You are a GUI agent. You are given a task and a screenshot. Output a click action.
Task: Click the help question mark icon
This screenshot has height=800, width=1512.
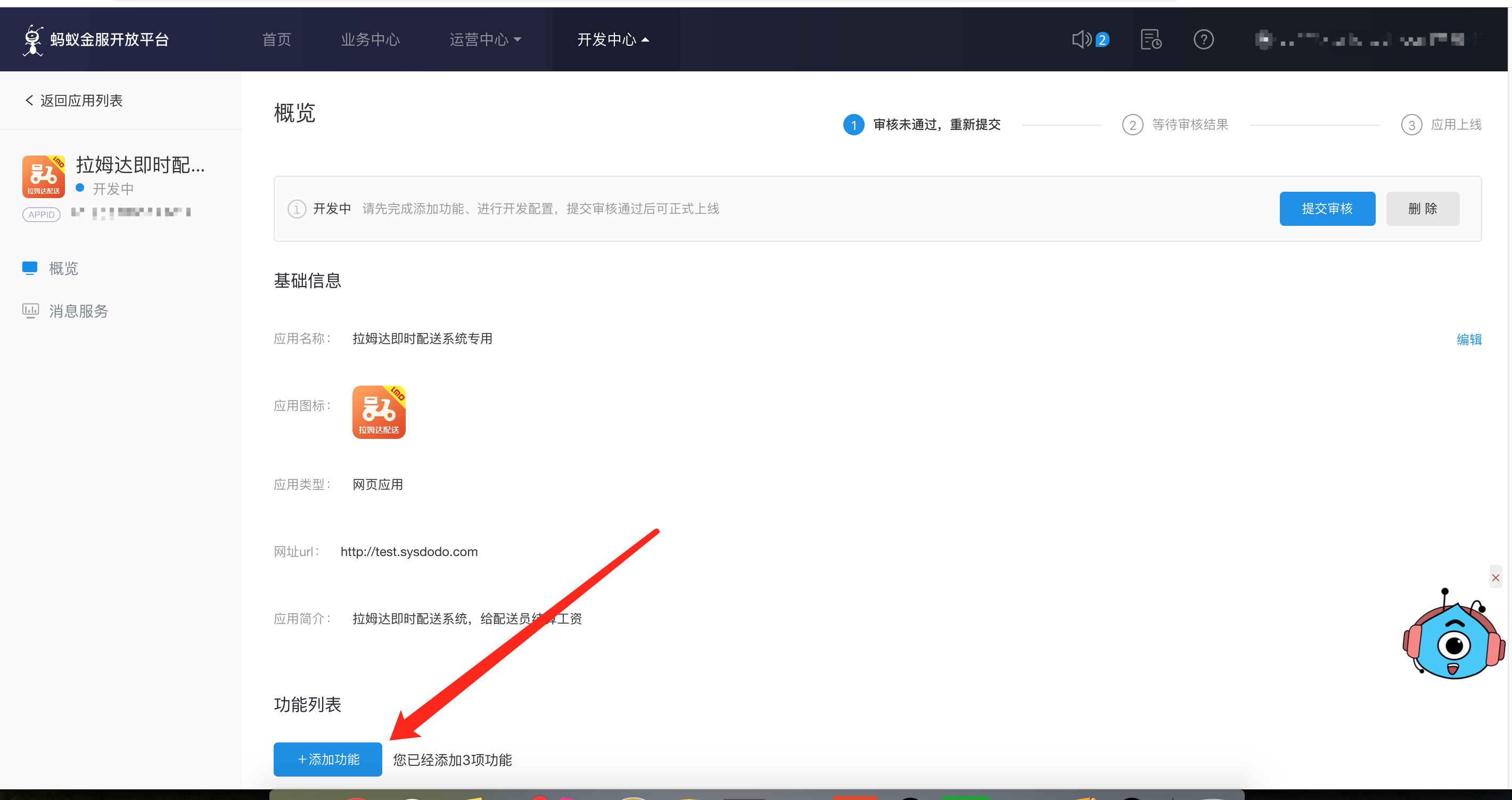point(1203,39)
